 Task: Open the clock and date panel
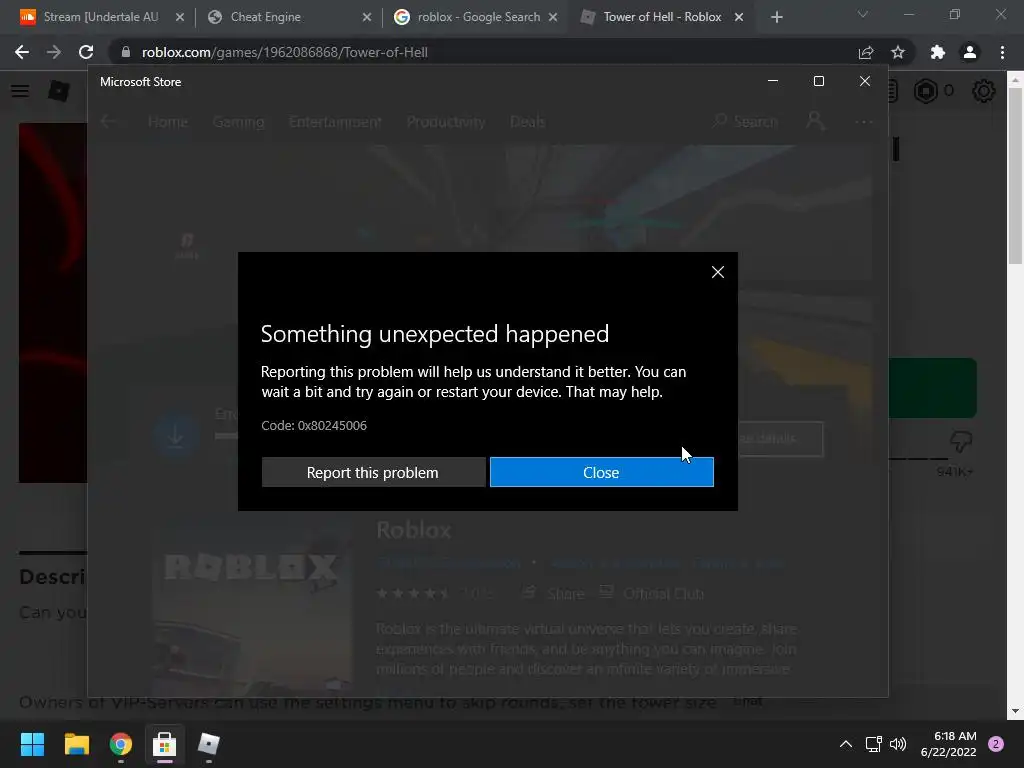point(948,744)
